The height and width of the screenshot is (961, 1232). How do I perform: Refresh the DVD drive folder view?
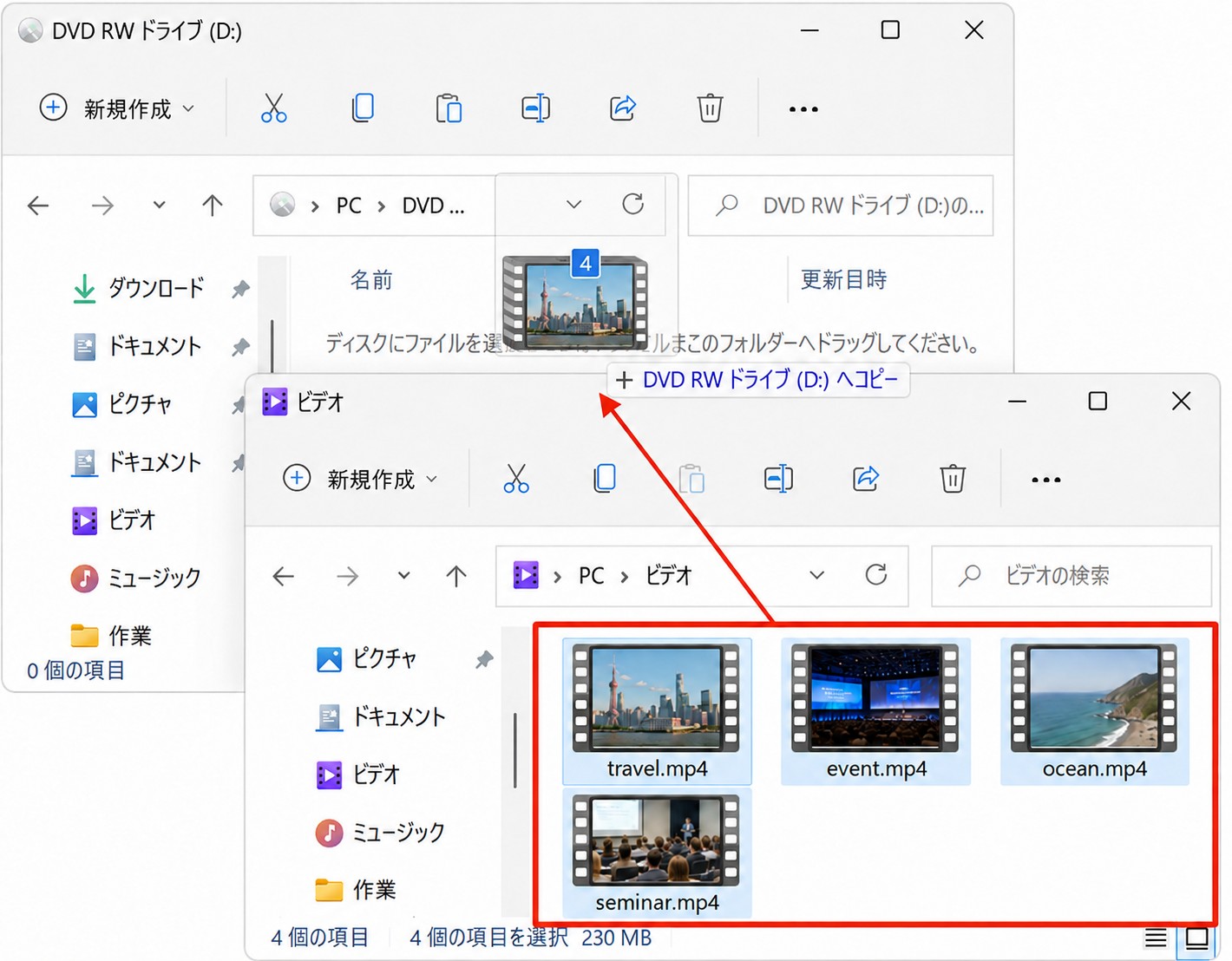[633, 205]
